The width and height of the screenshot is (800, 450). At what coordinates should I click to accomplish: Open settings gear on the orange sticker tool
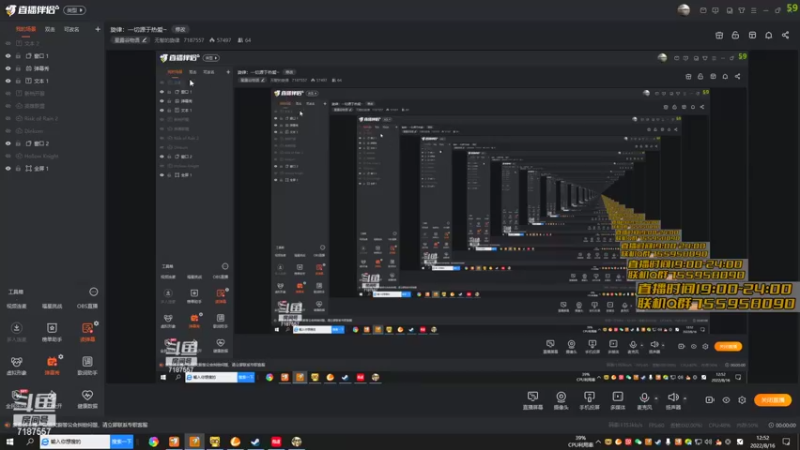[x=96, y=323]
